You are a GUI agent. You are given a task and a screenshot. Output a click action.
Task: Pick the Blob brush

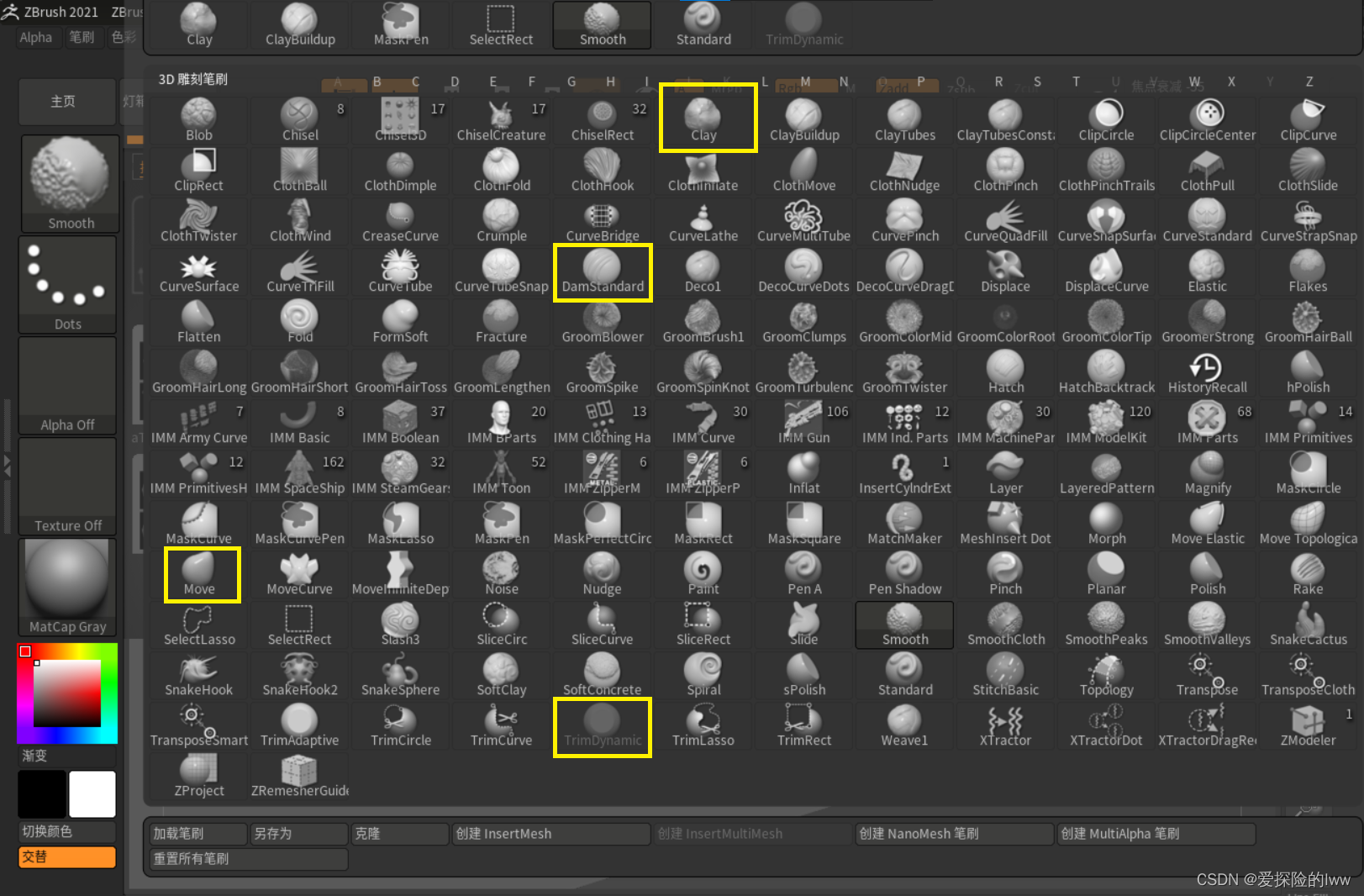click(x=199, y=119)
